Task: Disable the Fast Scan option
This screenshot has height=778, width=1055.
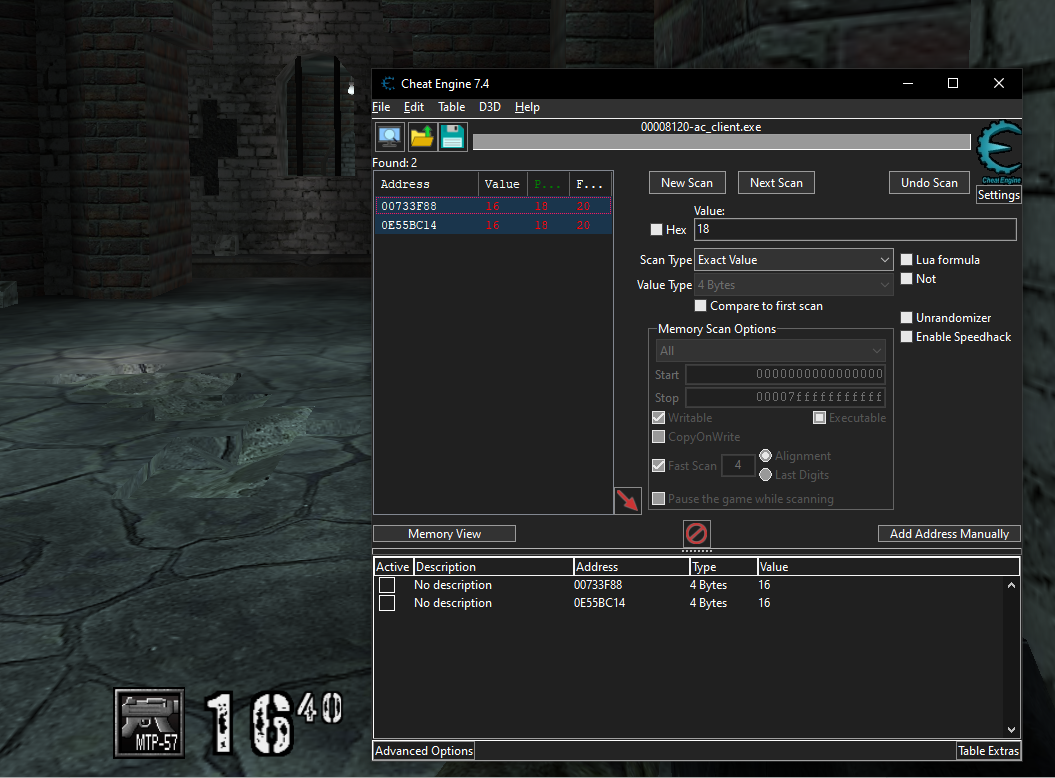Action: [x=658, y=465]
